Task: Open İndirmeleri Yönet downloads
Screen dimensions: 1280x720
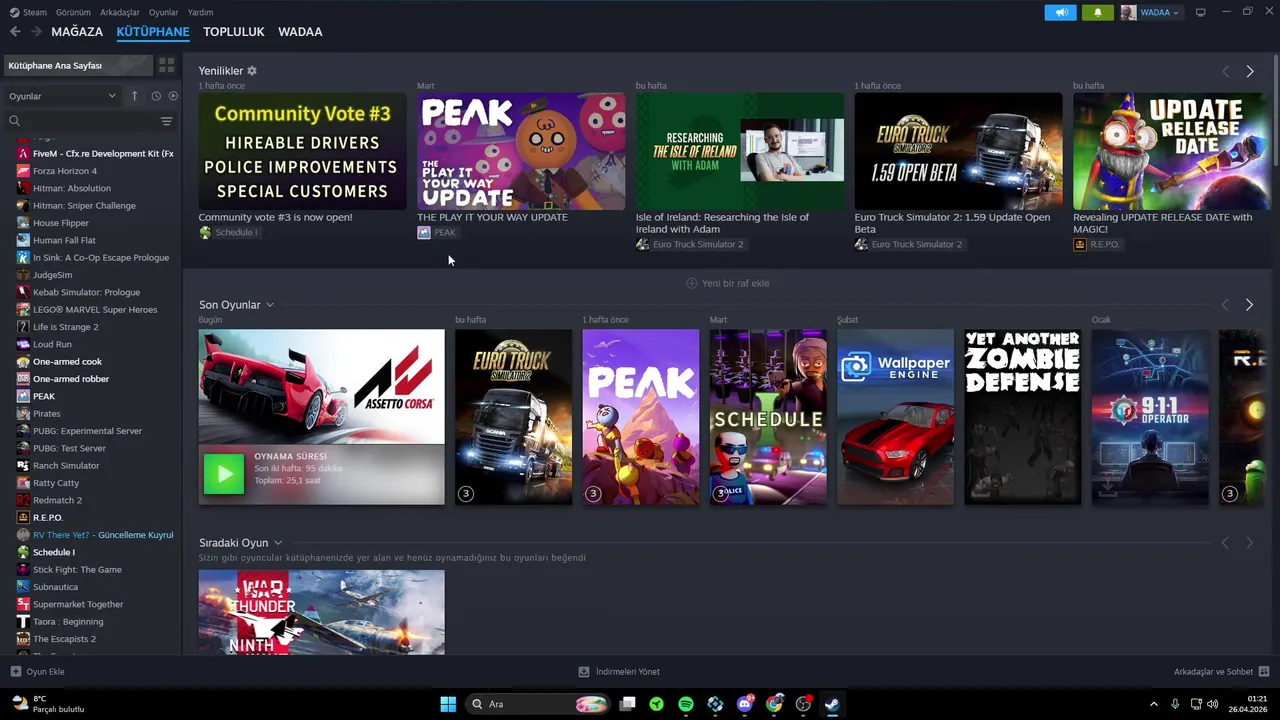Action: pos(619,672)
